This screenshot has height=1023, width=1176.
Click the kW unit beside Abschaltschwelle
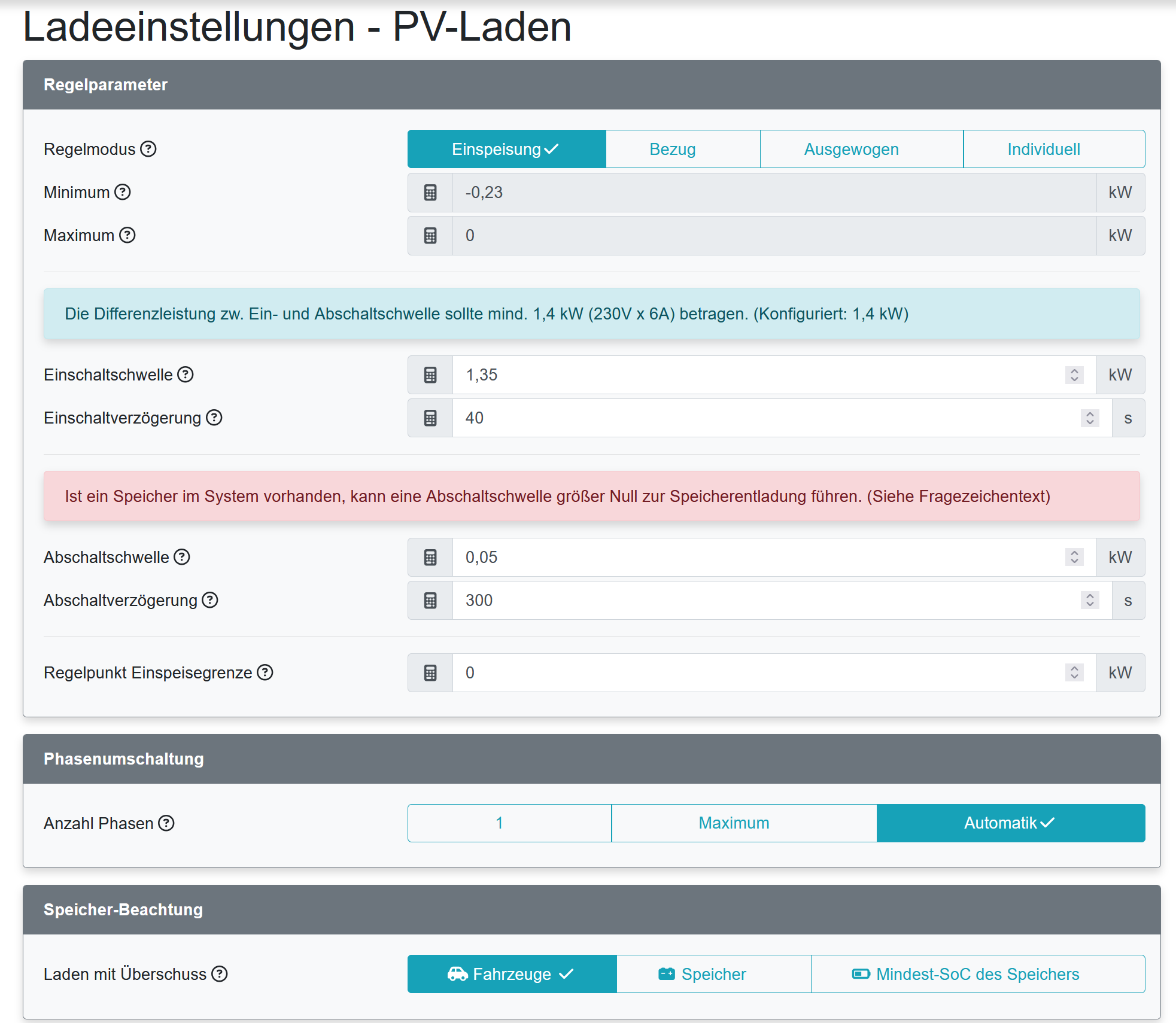[1120, 558]
